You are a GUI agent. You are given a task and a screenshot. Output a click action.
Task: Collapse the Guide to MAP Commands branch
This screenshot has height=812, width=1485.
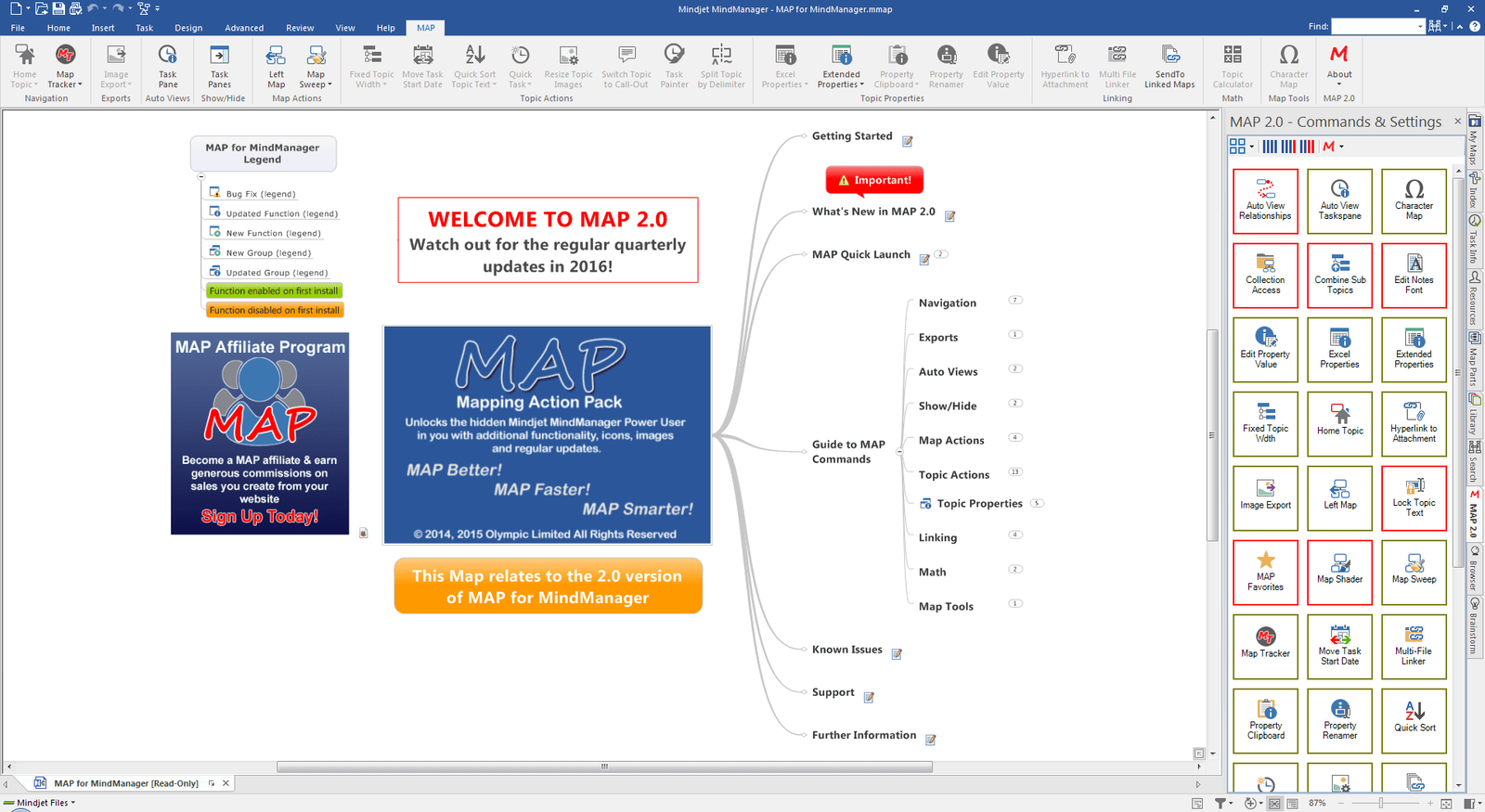[898, 452]
